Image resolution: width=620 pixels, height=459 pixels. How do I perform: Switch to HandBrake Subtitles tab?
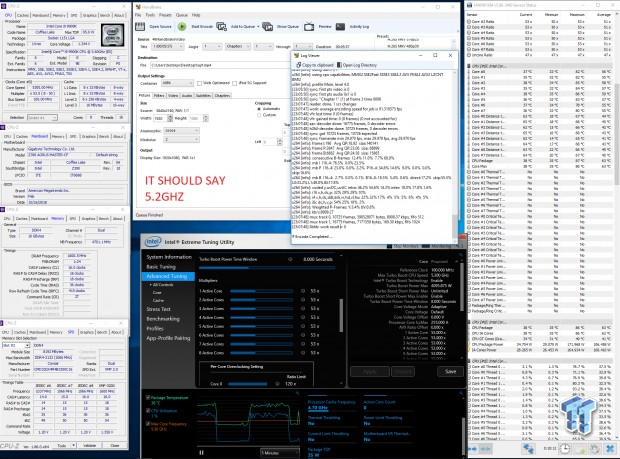[x=203, y=95]
